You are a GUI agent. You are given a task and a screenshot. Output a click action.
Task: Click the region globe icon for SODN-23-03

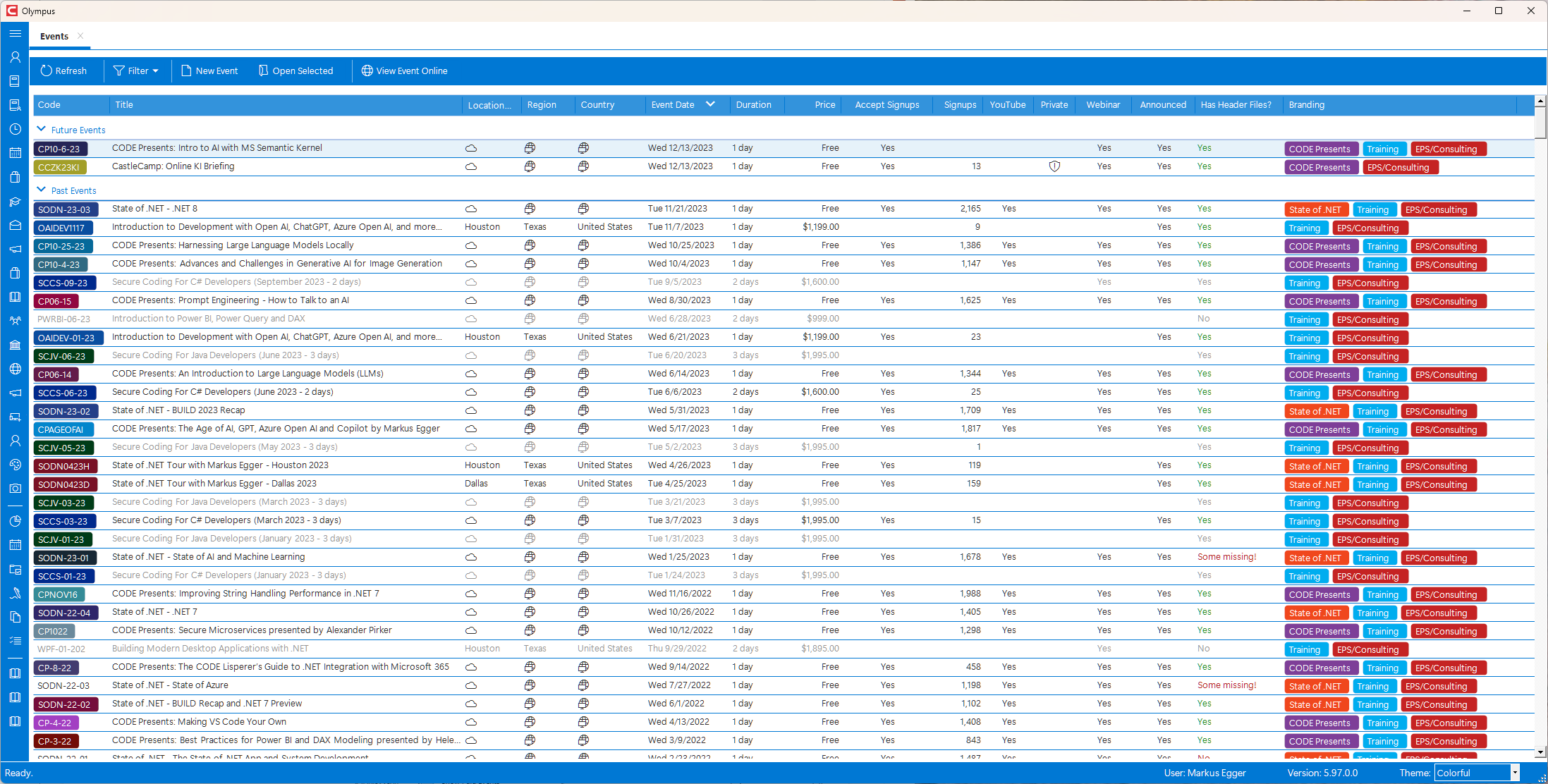530,209
